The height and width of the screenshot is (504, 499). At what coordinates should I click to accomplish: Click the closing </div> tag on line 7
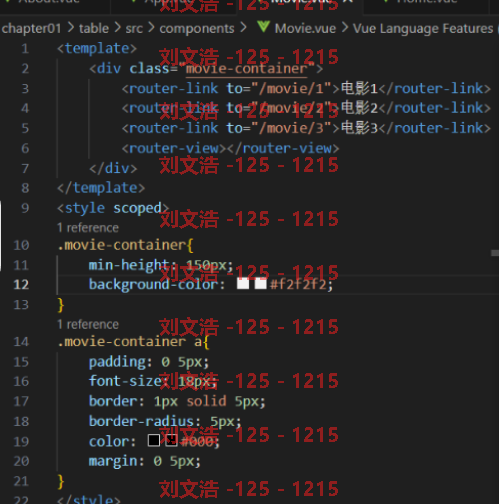tap(113, 168)
